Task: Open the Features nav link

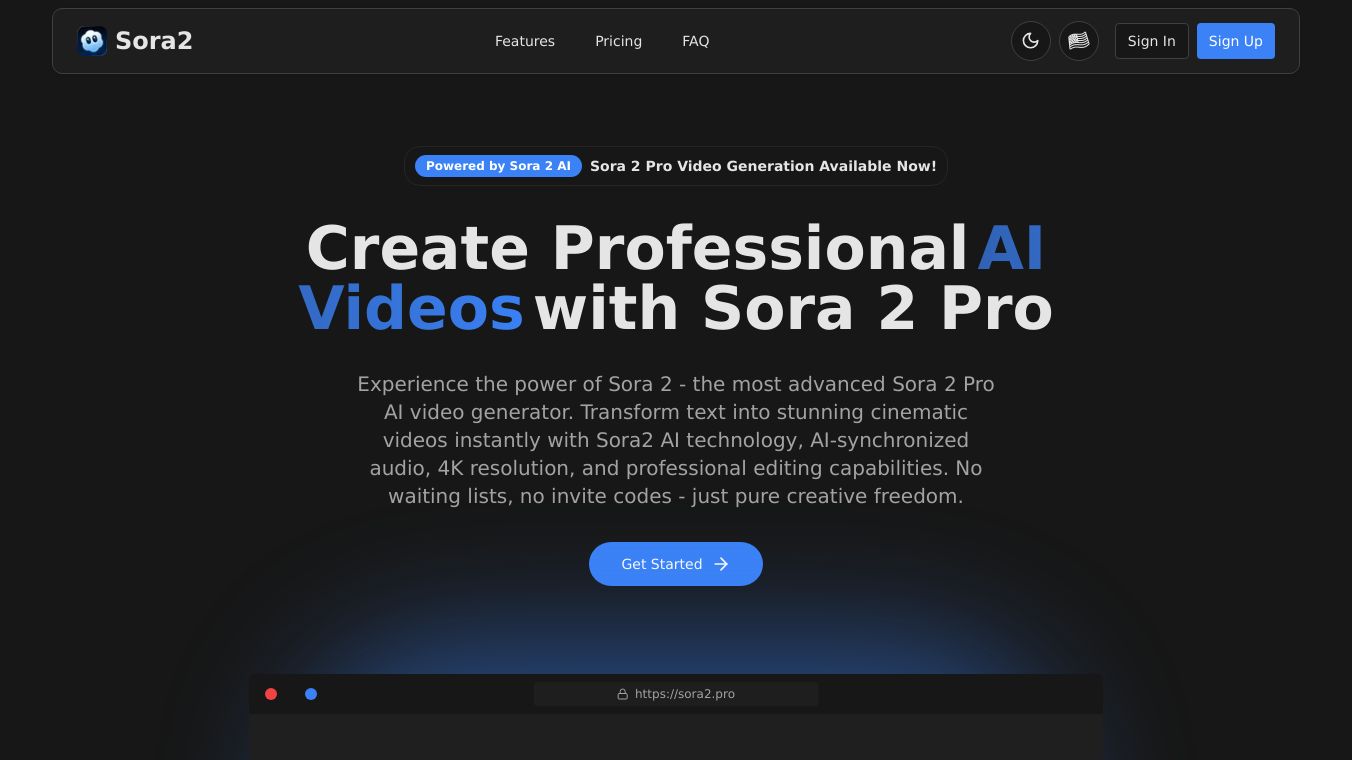Action: 525,41
